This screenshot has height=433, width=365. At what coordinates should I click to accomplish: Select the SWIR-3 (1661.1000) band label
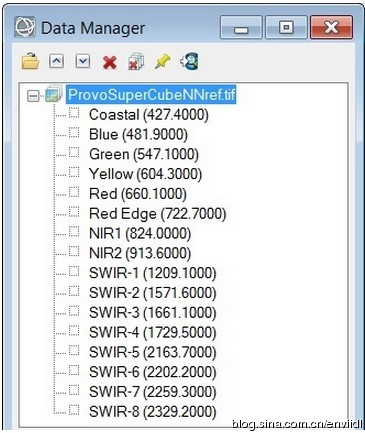pos(153,313)
